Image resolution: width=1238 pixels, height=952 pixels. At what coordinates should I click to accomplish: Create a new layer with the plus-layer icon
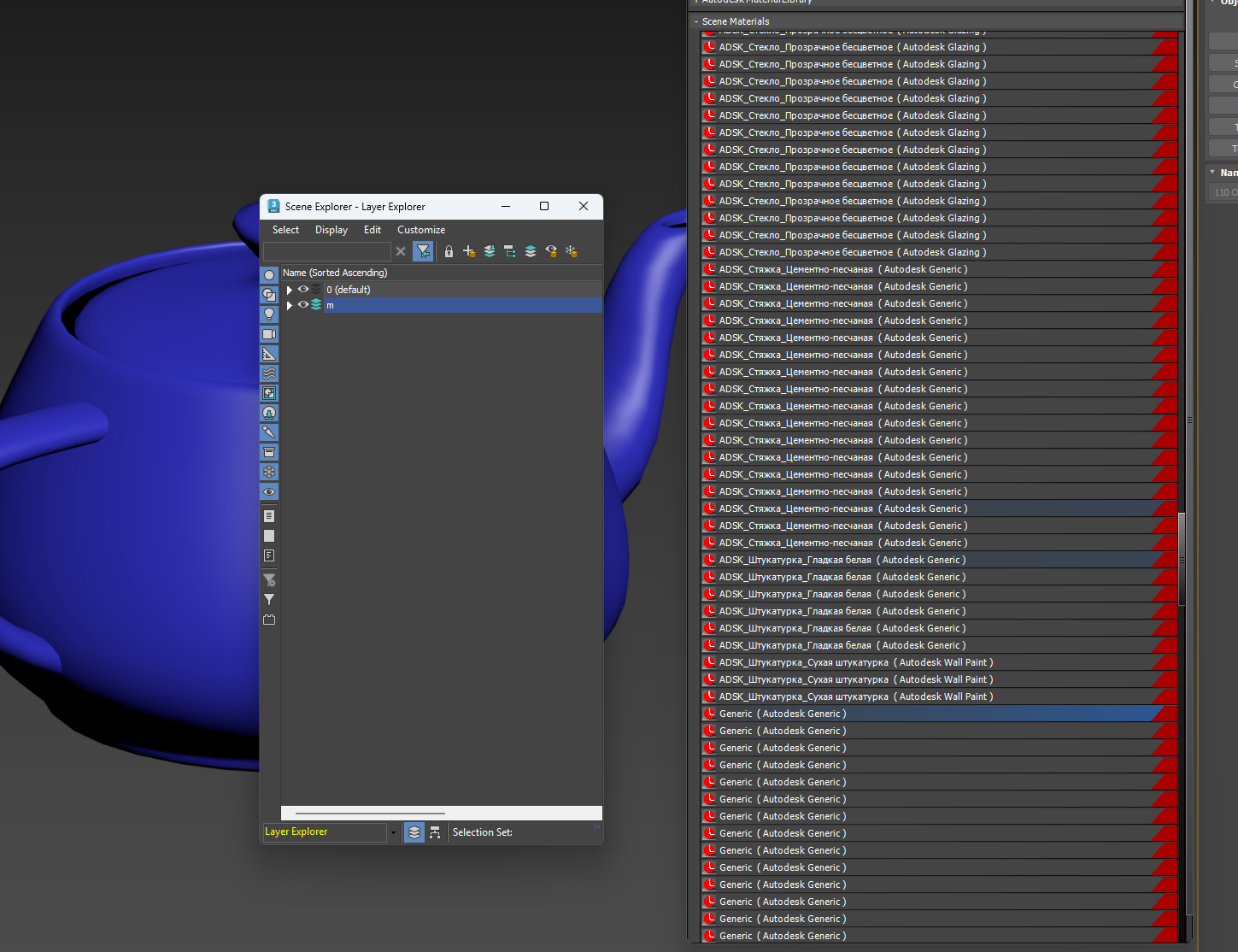coord(469,251)
